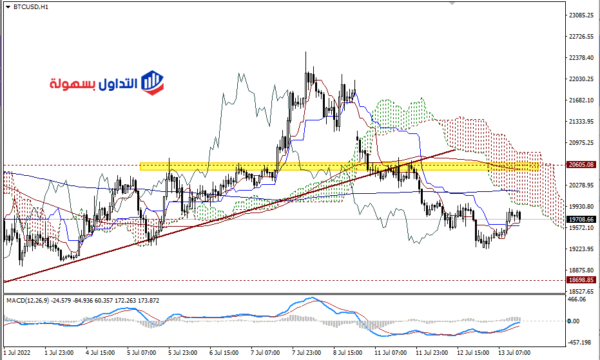Click the 466.06 MACD scale value
This screenshot has width=600, height=360.
(577, 300)
